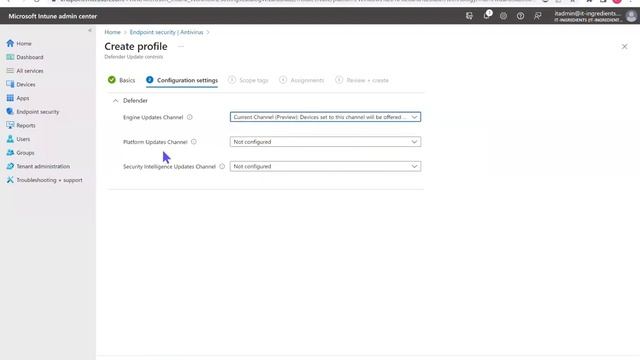Open the Engine Updates Channel dropdown
The image size is (640, 360).
[325, 117]
